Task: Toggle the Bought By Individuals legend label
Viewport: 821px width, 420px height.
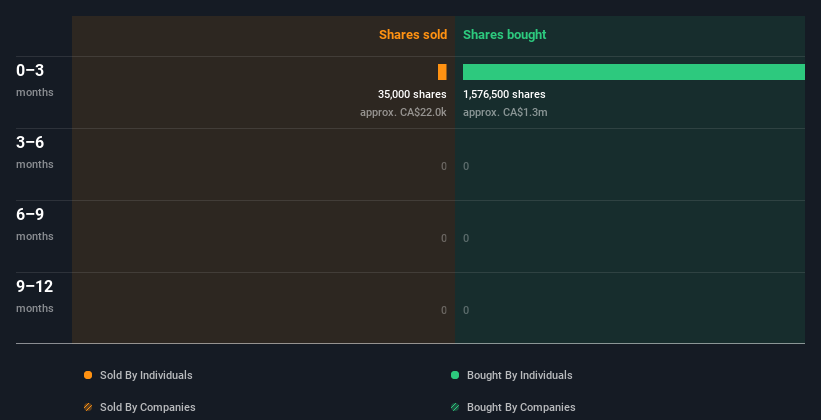Action: [519, 375]
